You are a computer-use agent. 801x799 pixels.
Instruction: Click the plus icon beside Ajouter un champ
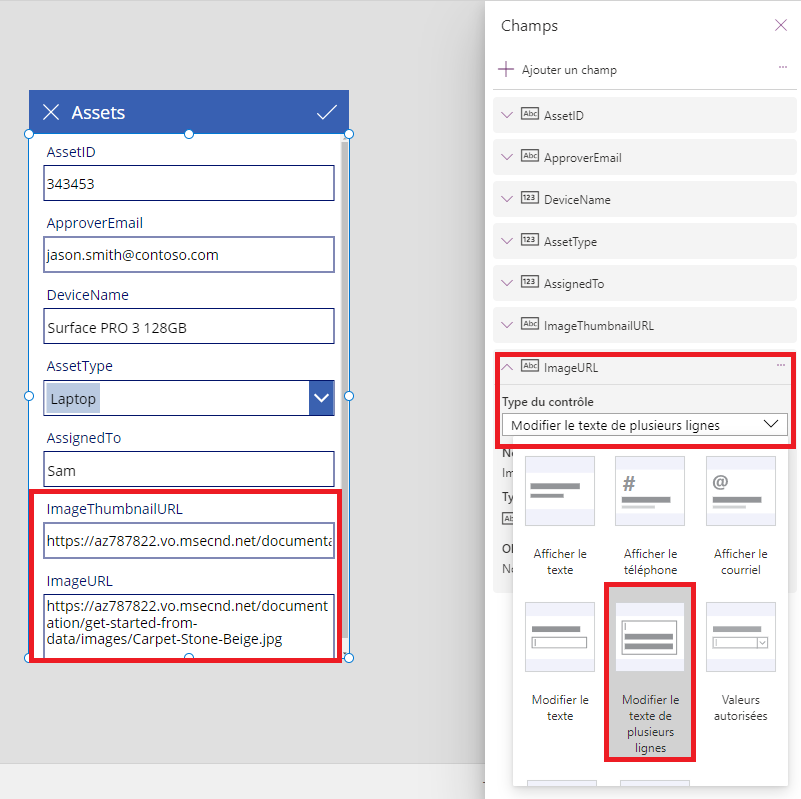tap(506, 69)
